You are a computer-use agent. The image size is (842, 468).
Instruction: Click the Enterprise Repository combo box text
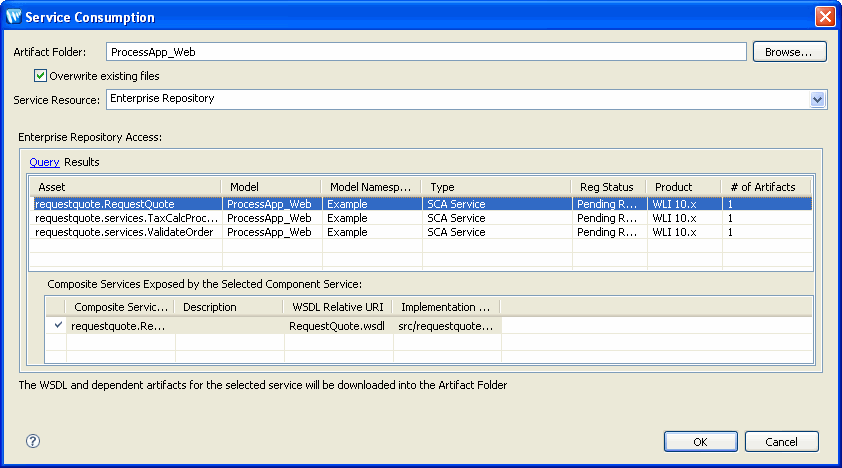pos(162,99)
